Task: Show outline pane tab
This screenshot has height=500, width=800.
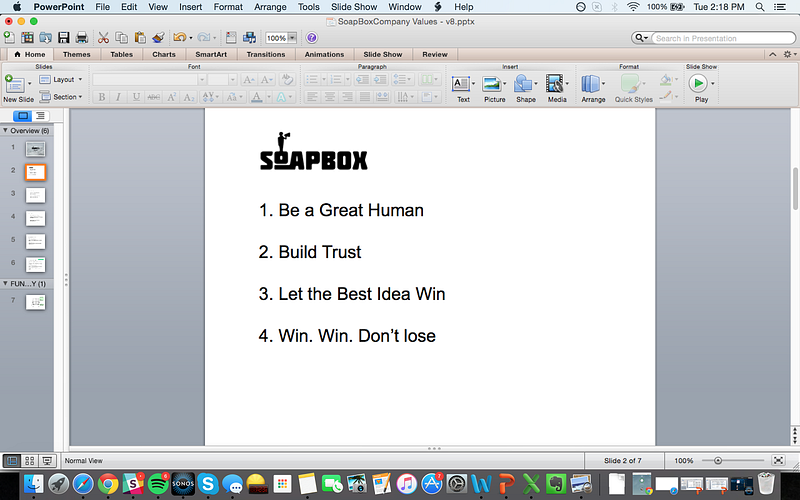Action: [x=40, y=116]
